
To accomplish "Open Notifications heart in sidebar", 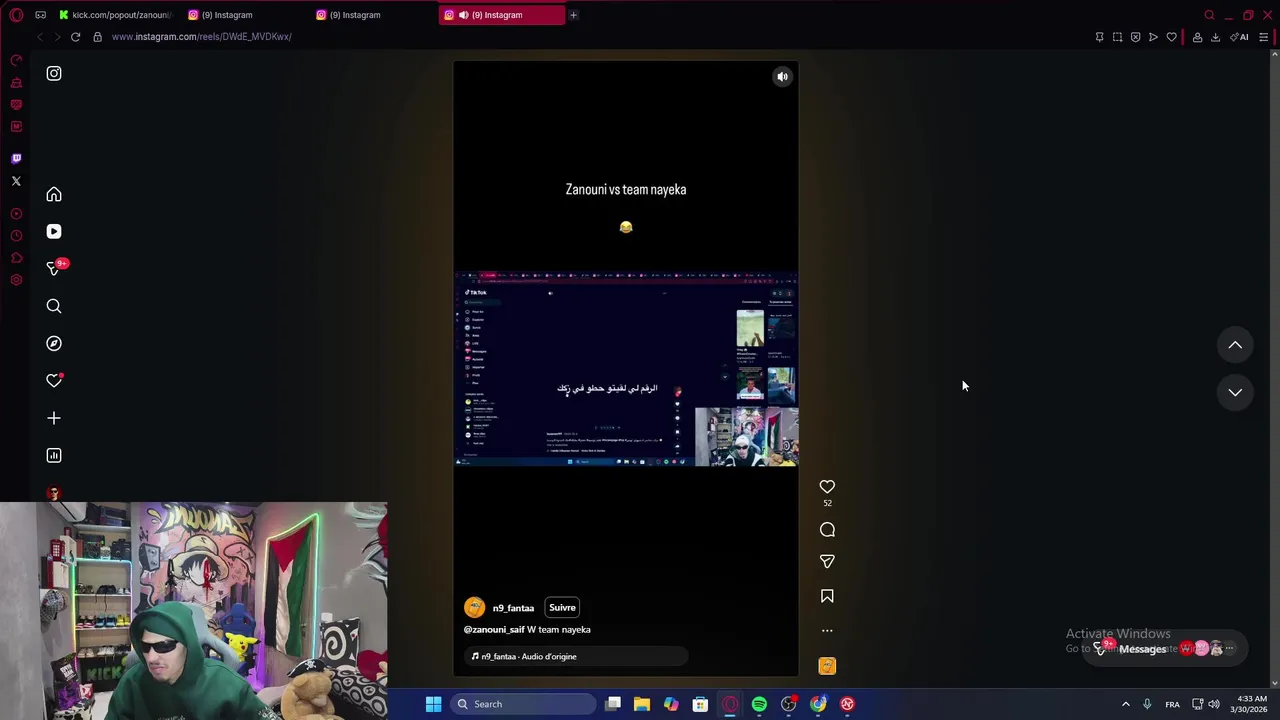I will coord(54,380).
